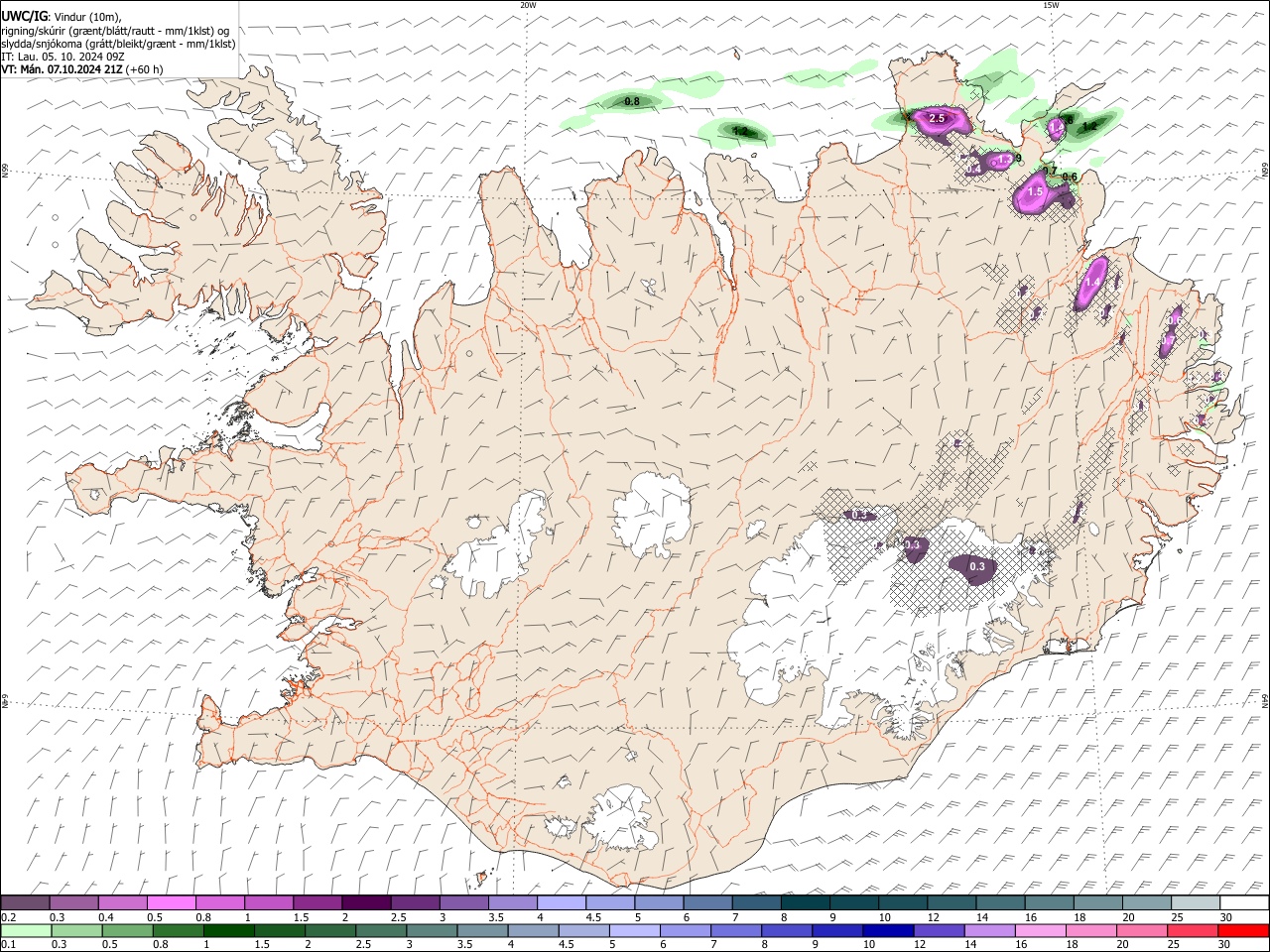Click the '1.3' purple precipitation label
The height and width of the screenshot is (952, 1270).
coord(1003,160)
